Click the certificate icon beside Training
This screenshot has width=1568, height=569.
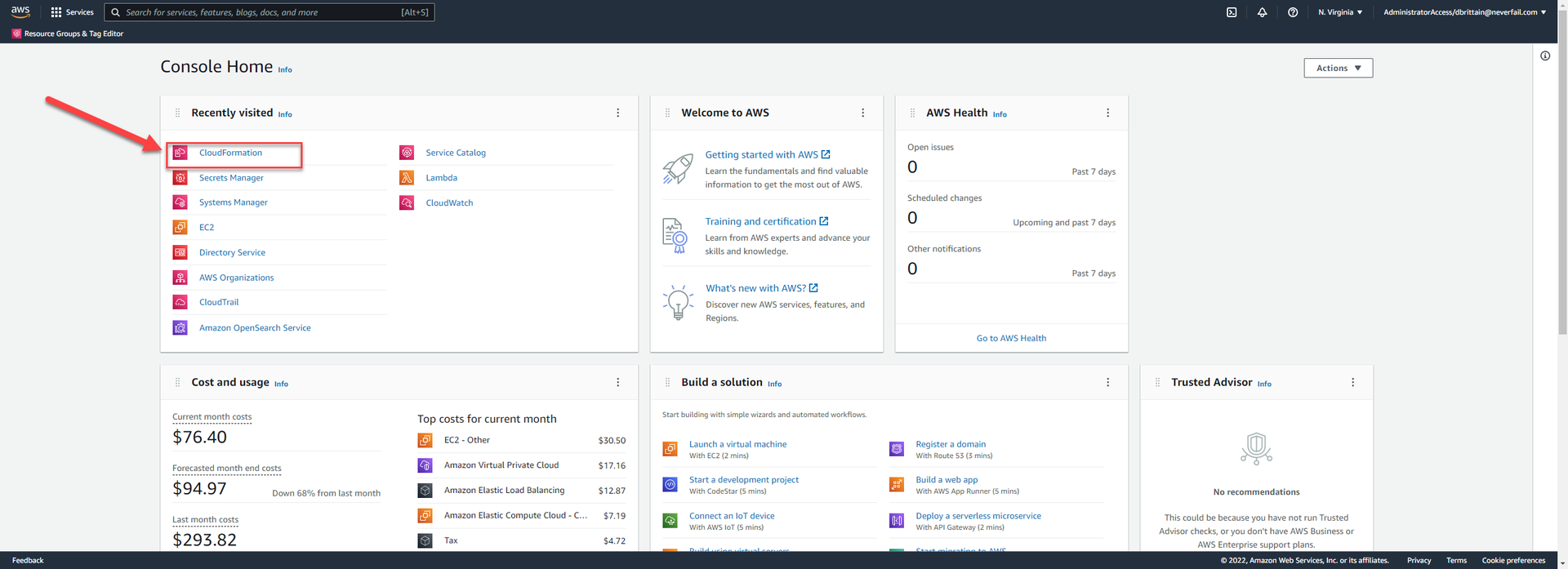click(x=675, y=236)
